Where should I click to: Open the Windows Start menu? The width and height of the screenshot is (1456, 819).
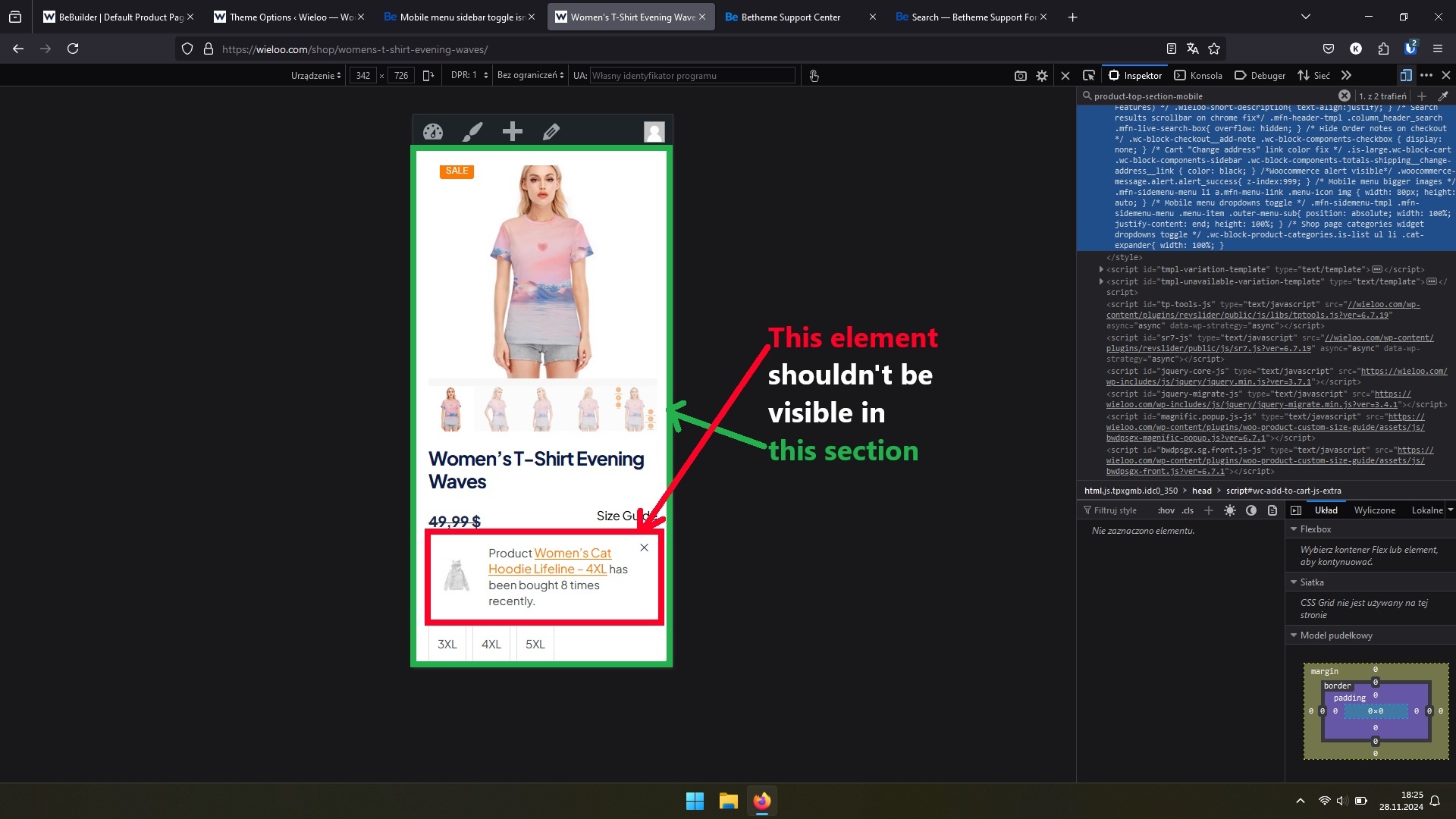(695, 801)
